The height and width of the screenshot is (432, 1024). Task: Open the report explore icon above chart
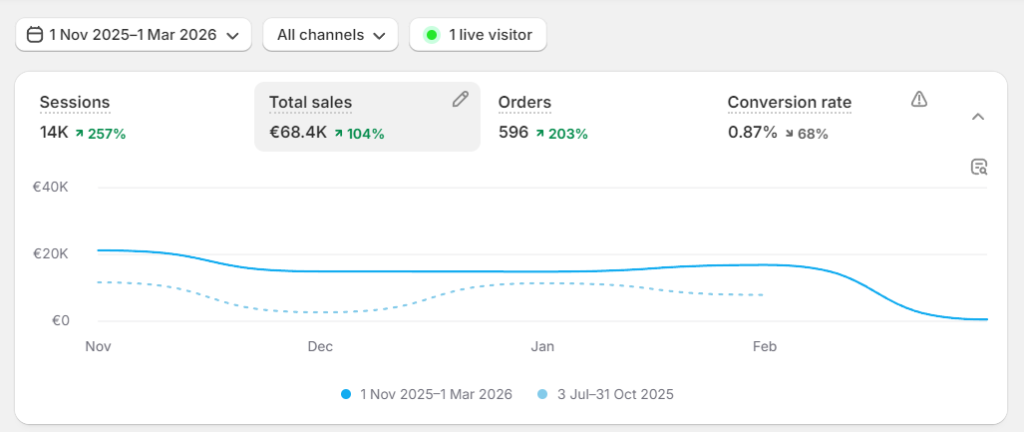(979, 167)
